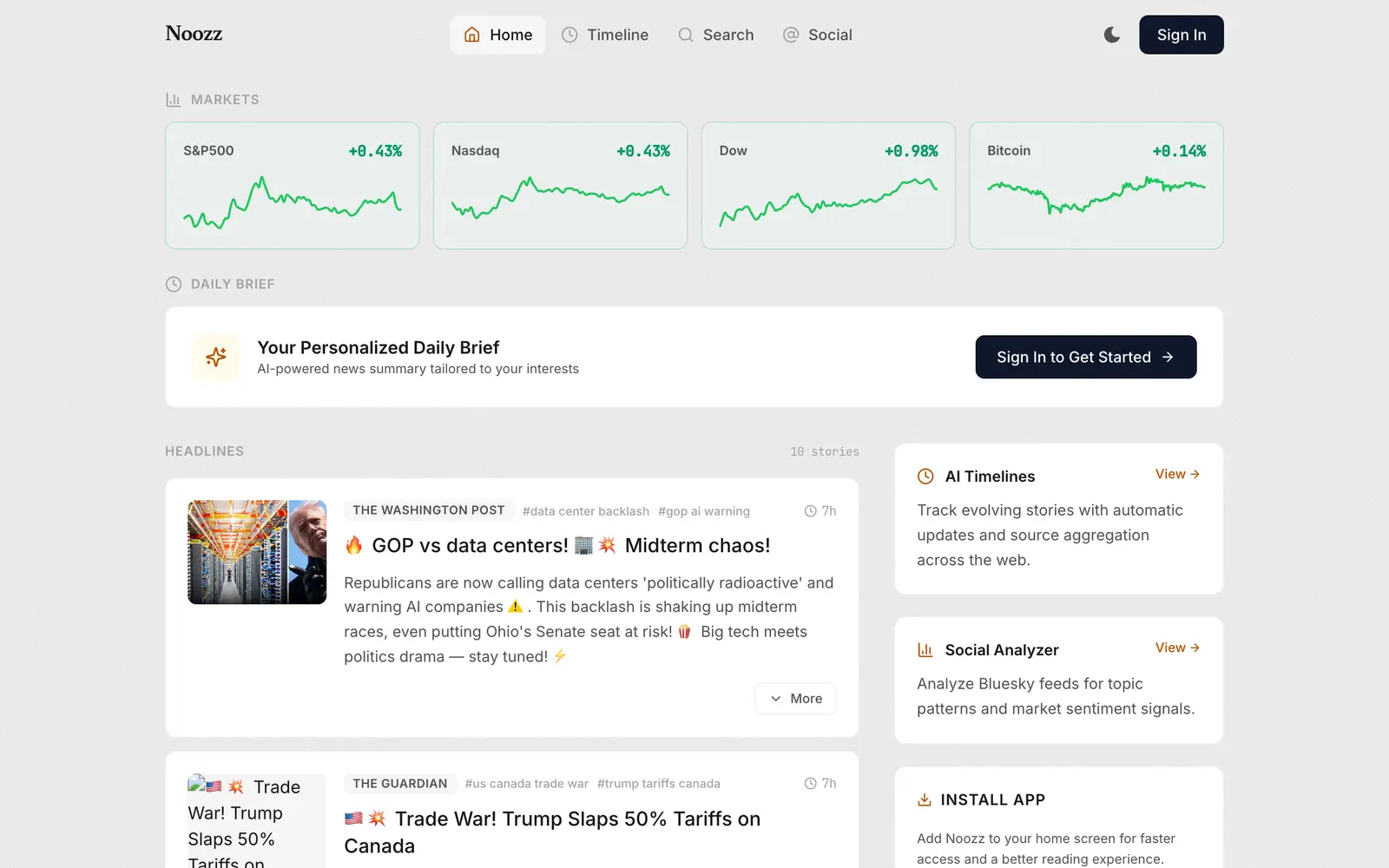
Task: Click the Trade War story broken thumbnail
Action: pyautogui.click(x=257, y=821)
